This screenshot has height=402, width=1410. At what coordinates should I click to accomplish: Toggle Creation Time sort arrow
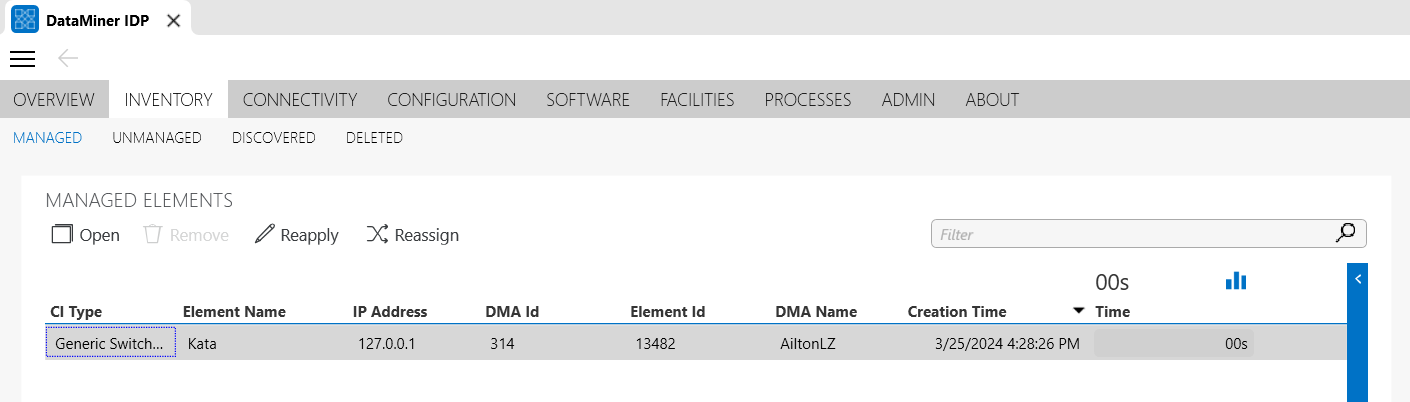click(x=1078, y=311)
